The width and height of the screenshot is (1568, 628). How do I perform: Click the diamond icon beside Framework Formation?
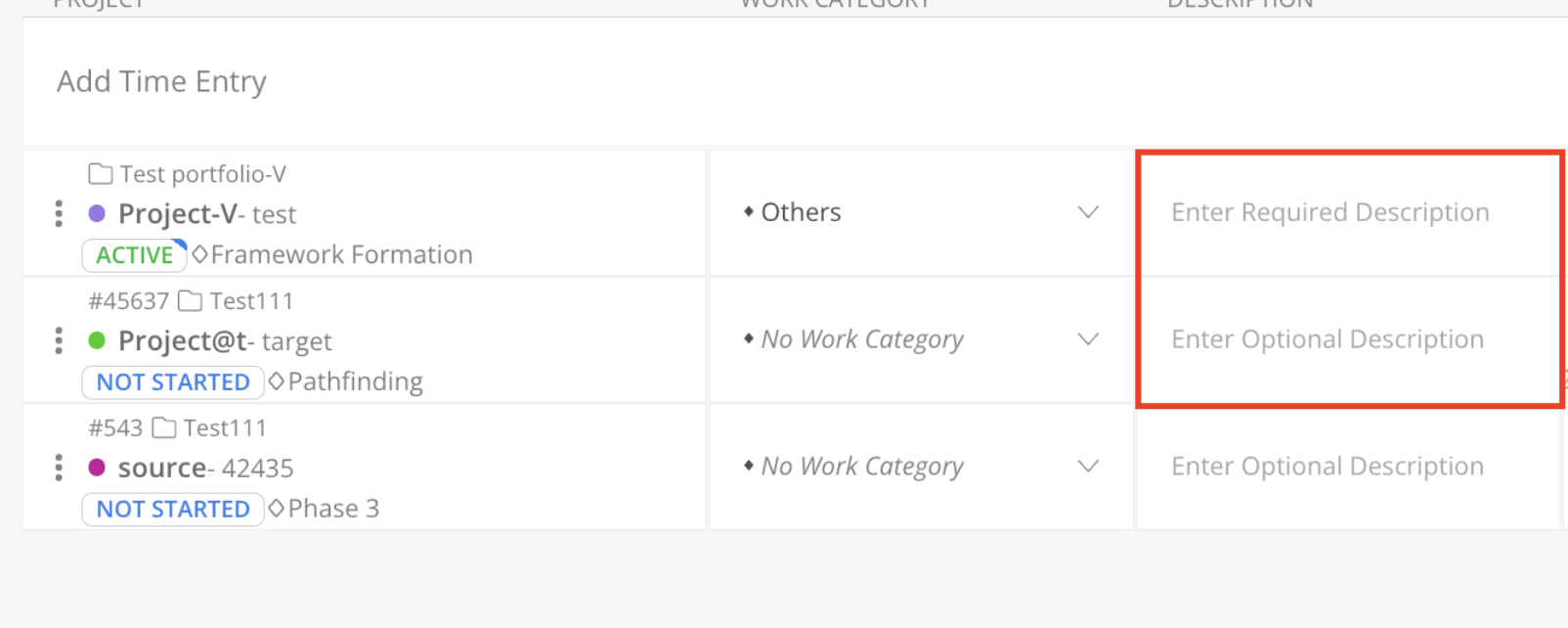[x=199, y=254]
